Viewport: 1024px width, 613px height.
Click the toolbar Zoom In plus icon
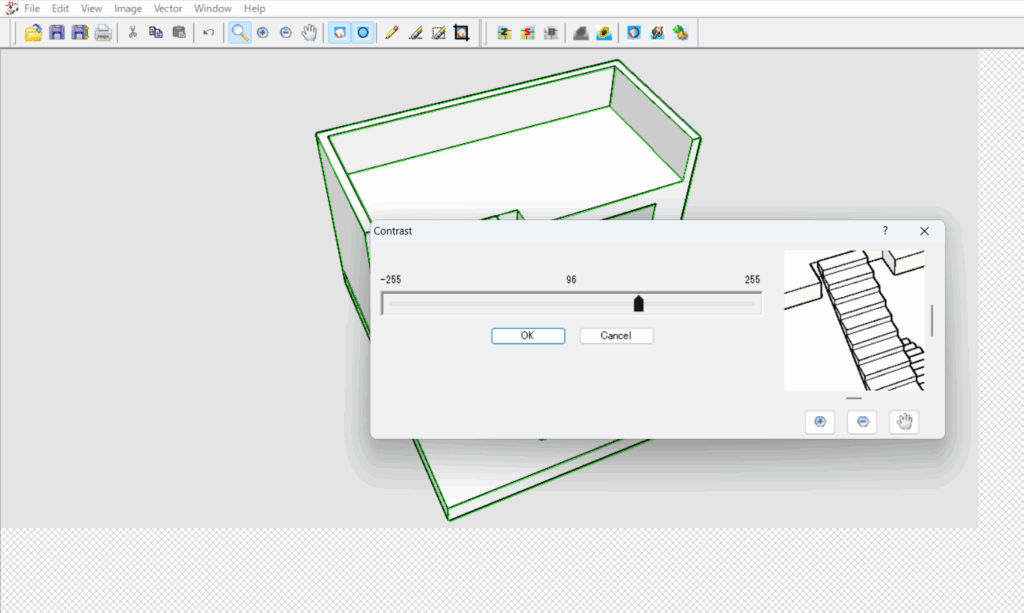[x=263, y=33]
